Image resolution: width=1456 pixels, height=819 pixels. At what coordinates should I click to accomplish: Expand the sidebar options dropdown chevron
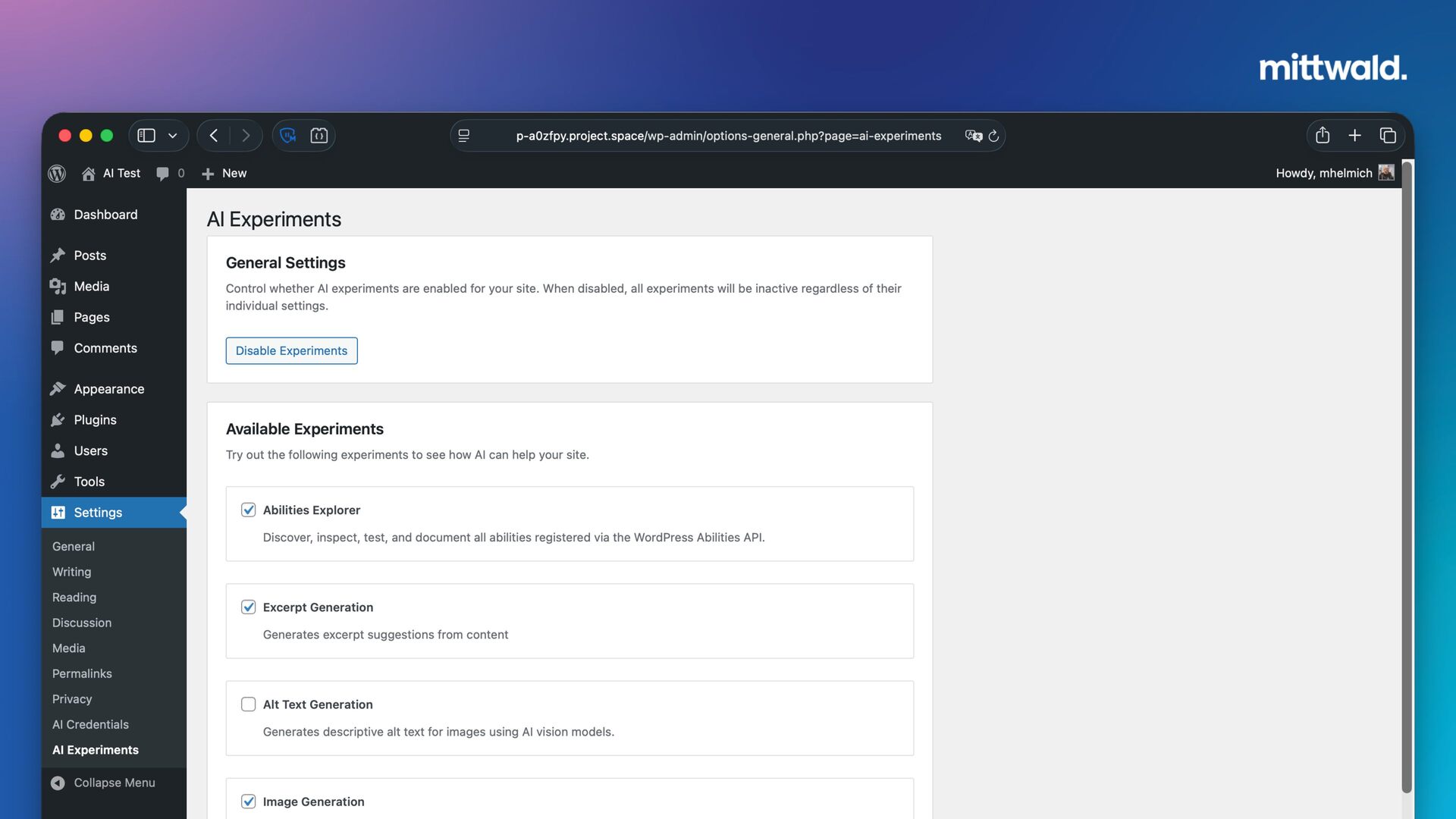[173, 136]
